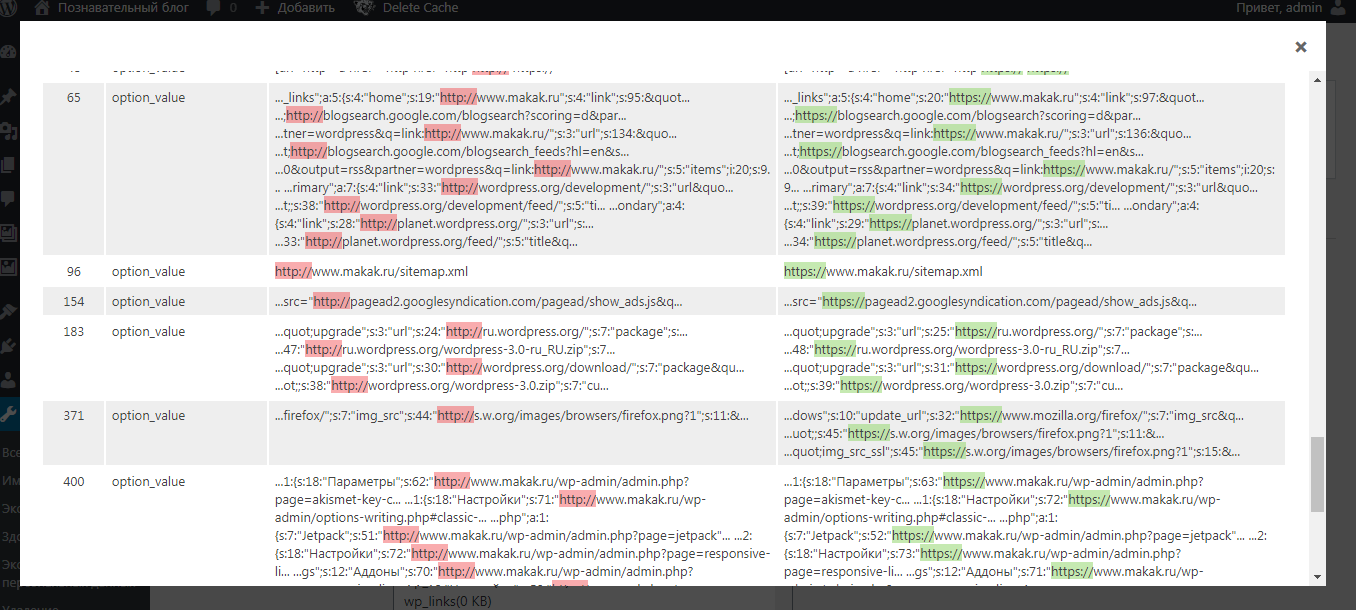This screenshot has width=1356, height=610.
Task: Click the Delete Cache plugin icon
Action: (365, 8)
